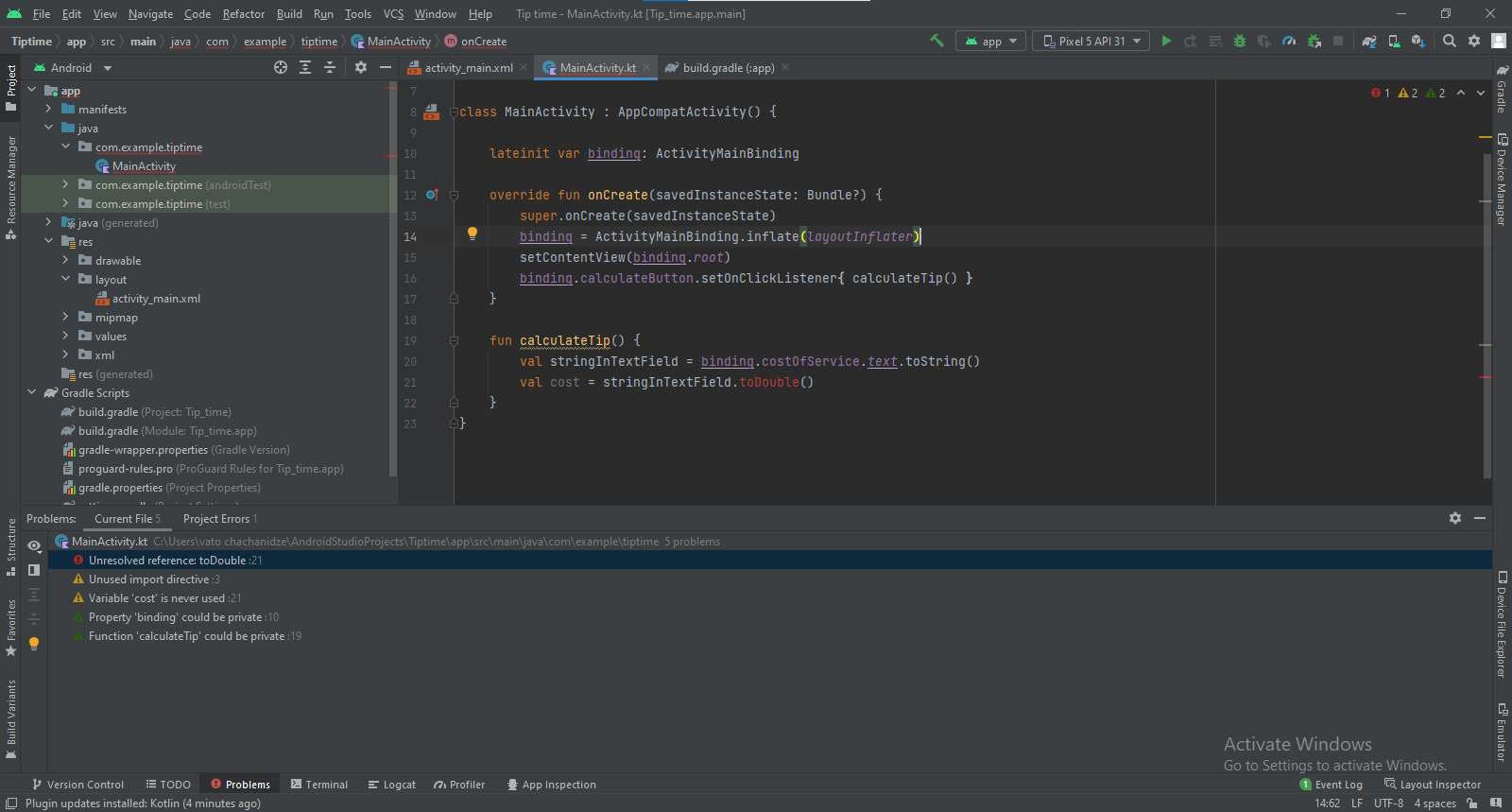Toggle Device File Explorer panel
This screenshot has width=1512, height=812.
1502,625
